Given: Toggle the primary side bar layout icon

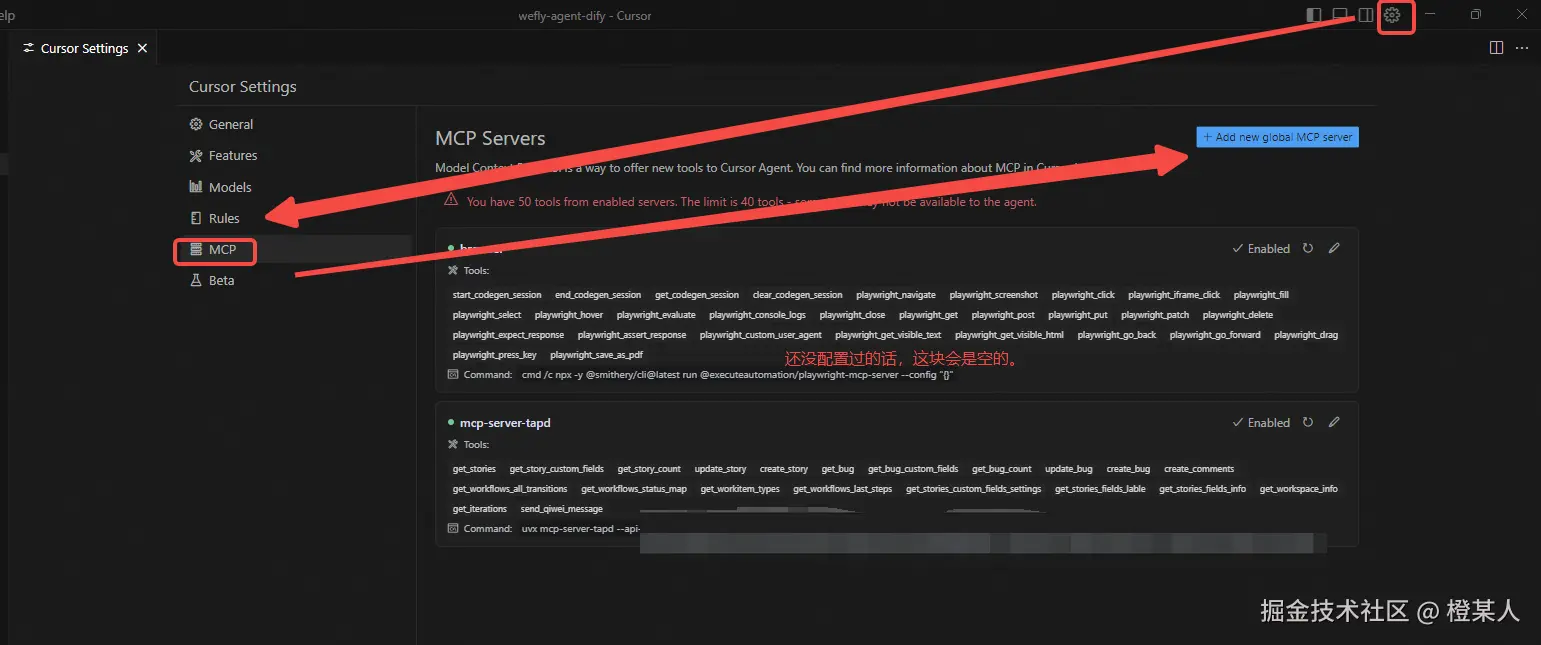Looking at the screenshot, I should coord(1314,15).
